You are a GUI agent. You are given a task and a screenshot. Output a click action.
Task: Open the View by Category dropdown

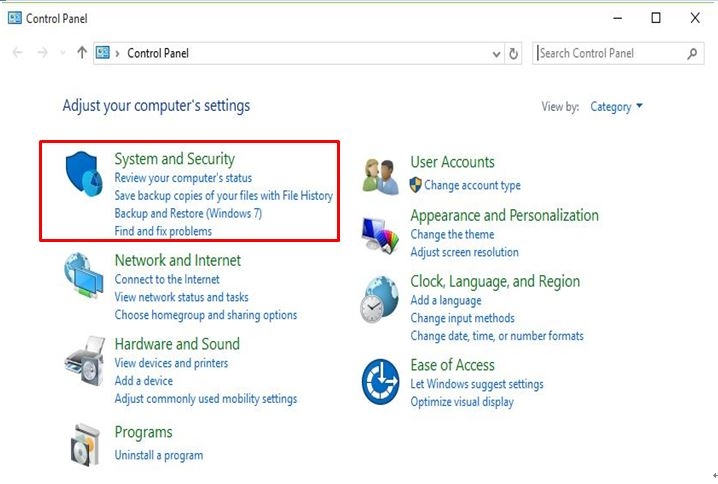pos(616,107)
